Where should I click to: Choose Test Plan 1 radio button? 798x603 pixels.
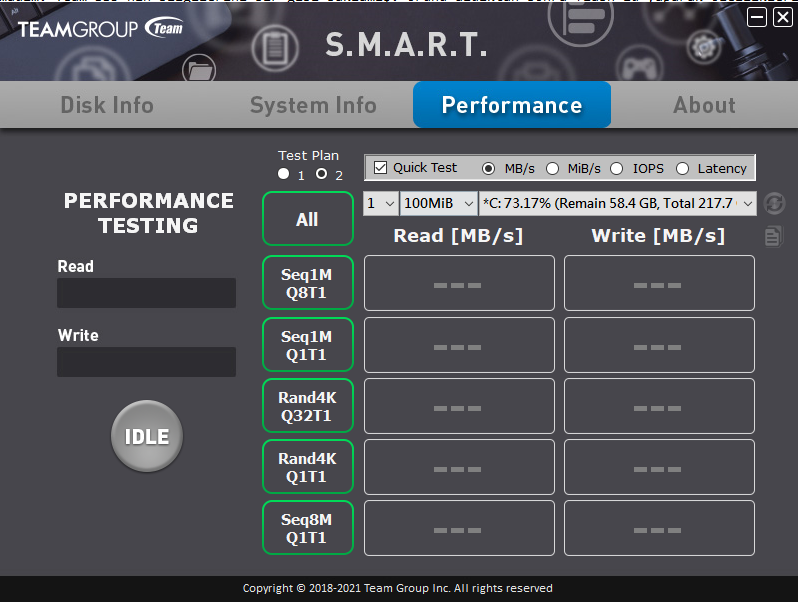click(283, 174)
